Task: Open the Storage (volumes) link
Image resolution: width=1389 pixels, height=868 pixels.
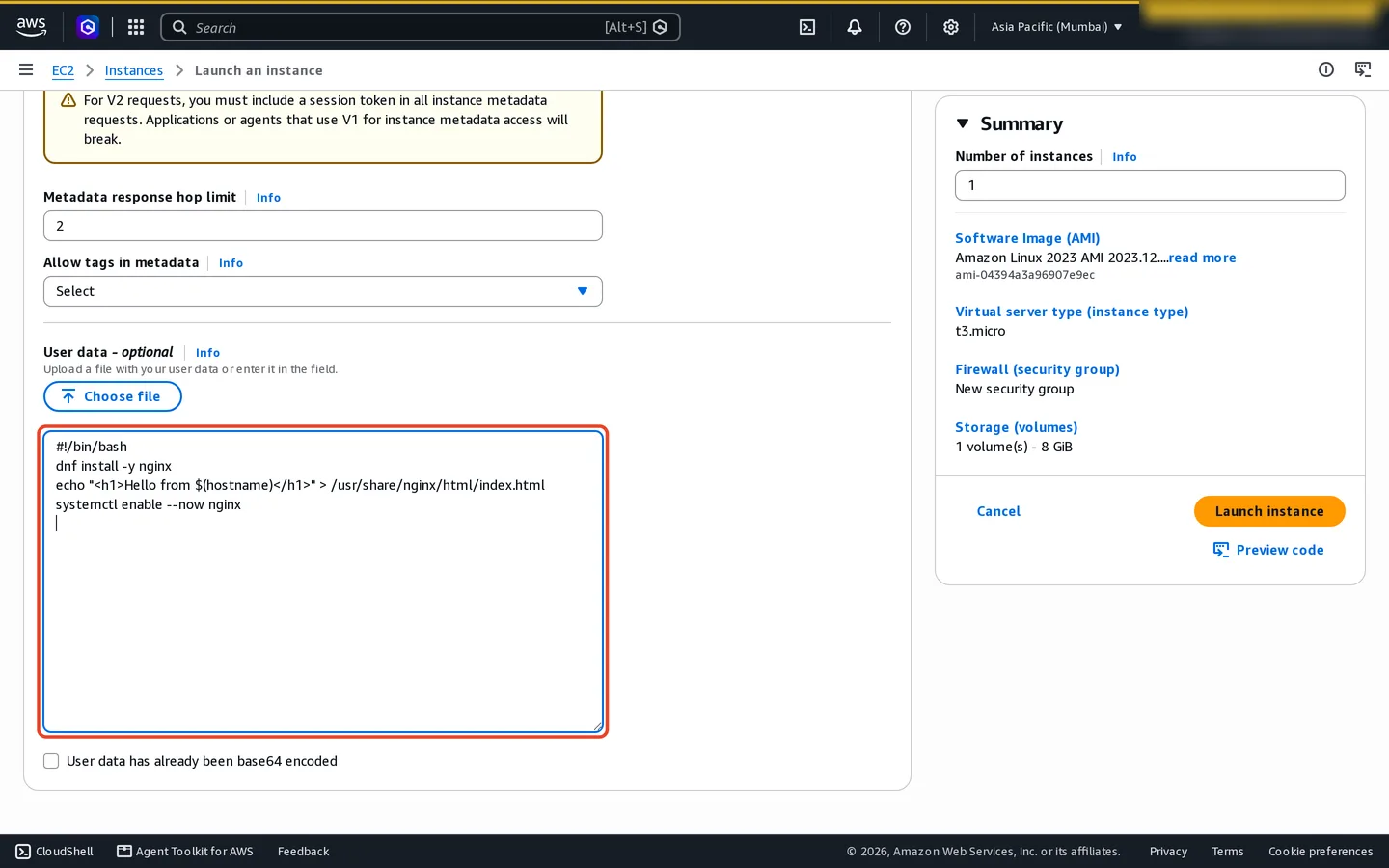Action: pos(1017,427)
